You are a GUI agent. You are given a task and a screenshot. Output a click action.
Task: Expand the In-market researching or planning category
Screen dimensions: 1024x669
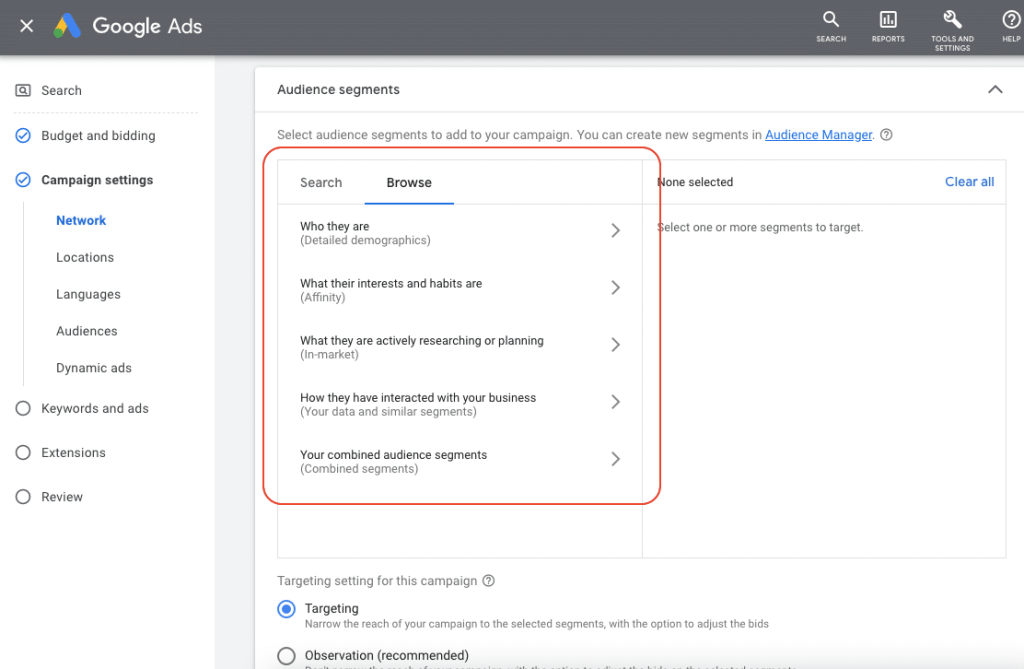click(x=615, y=345)
